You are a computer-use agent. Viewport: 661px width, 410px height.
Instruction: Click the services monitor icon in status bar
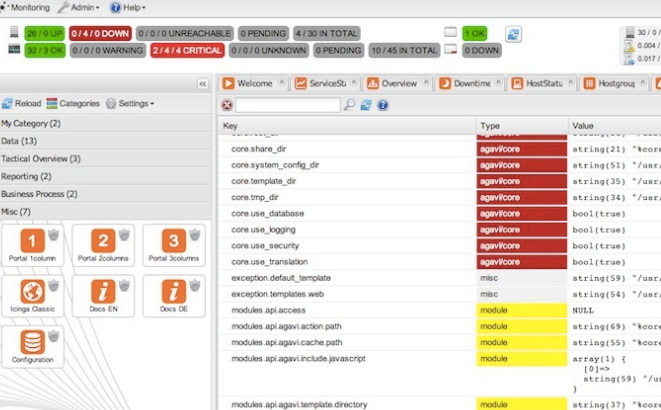tap(14, 50)
